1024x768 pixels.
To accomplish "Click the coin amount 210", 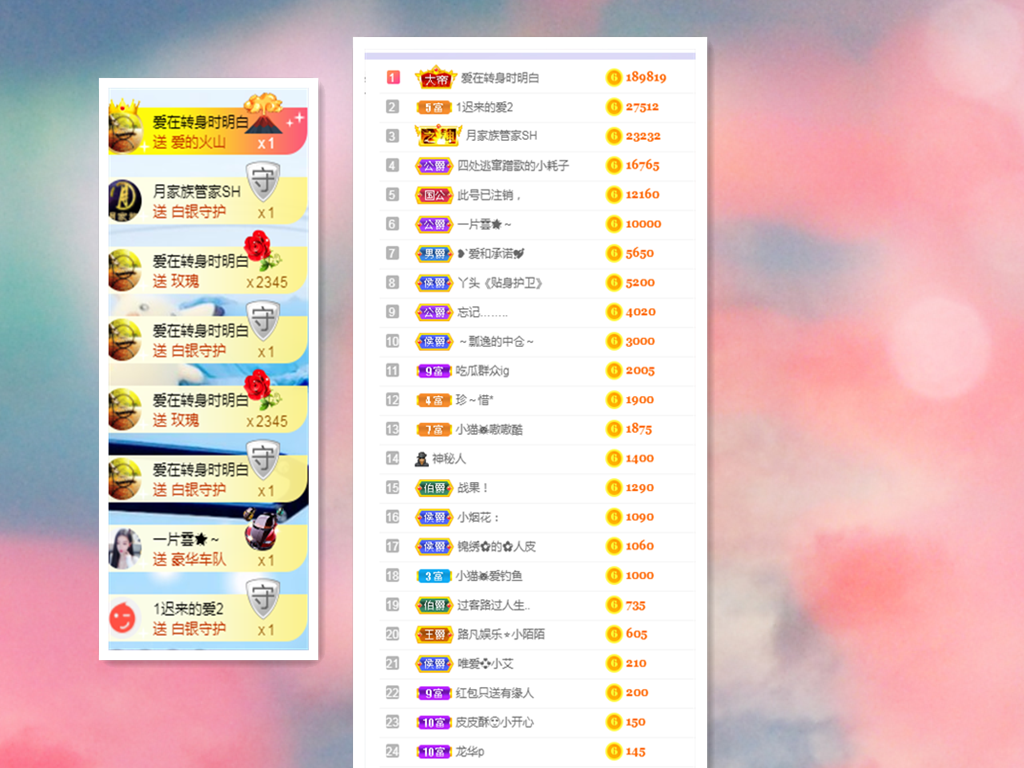I will (x=636, y=664).
